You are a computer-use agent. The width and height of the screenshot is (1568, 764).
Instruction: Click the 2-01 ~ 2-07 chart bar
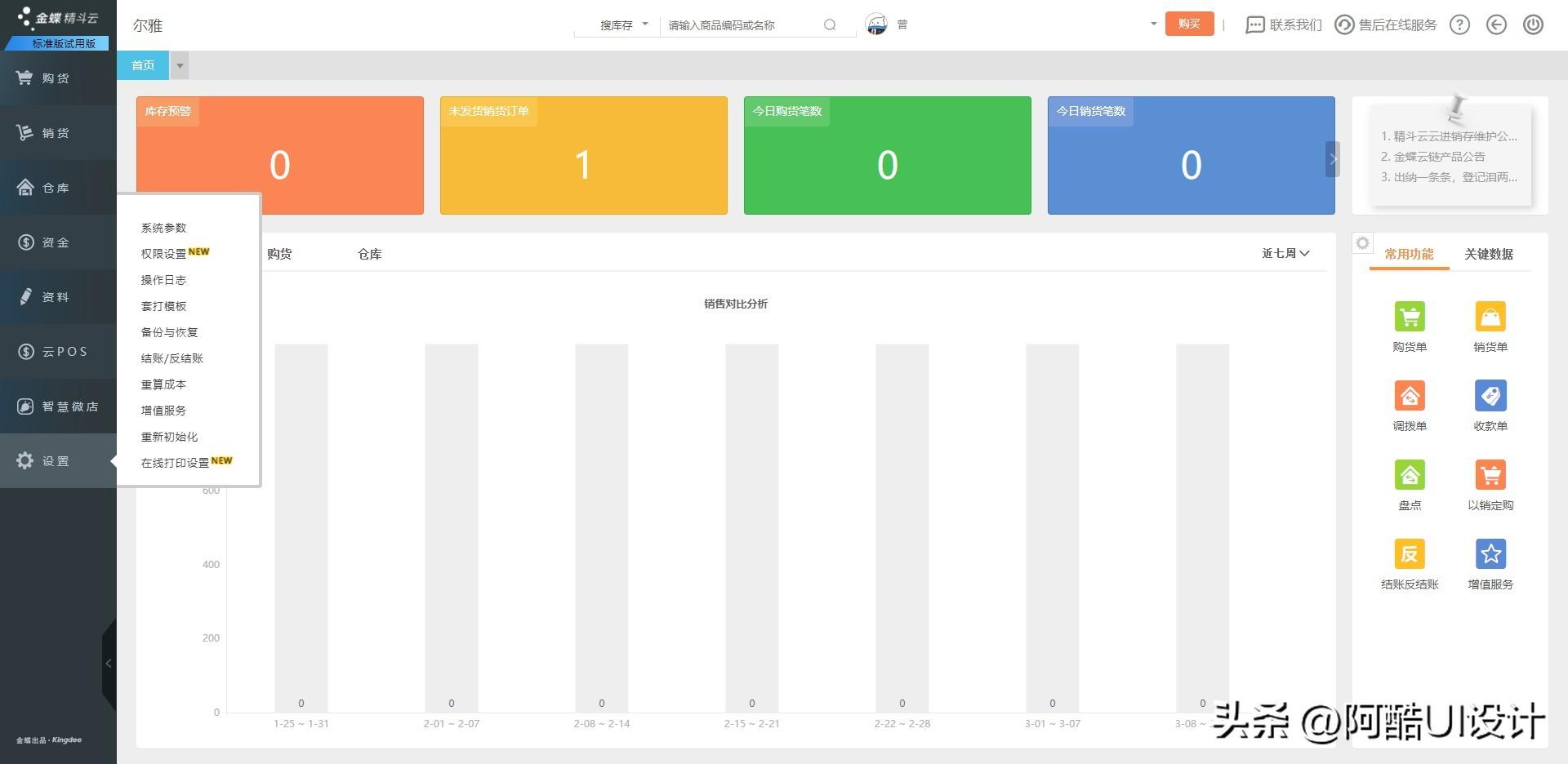tap(452, 527)
